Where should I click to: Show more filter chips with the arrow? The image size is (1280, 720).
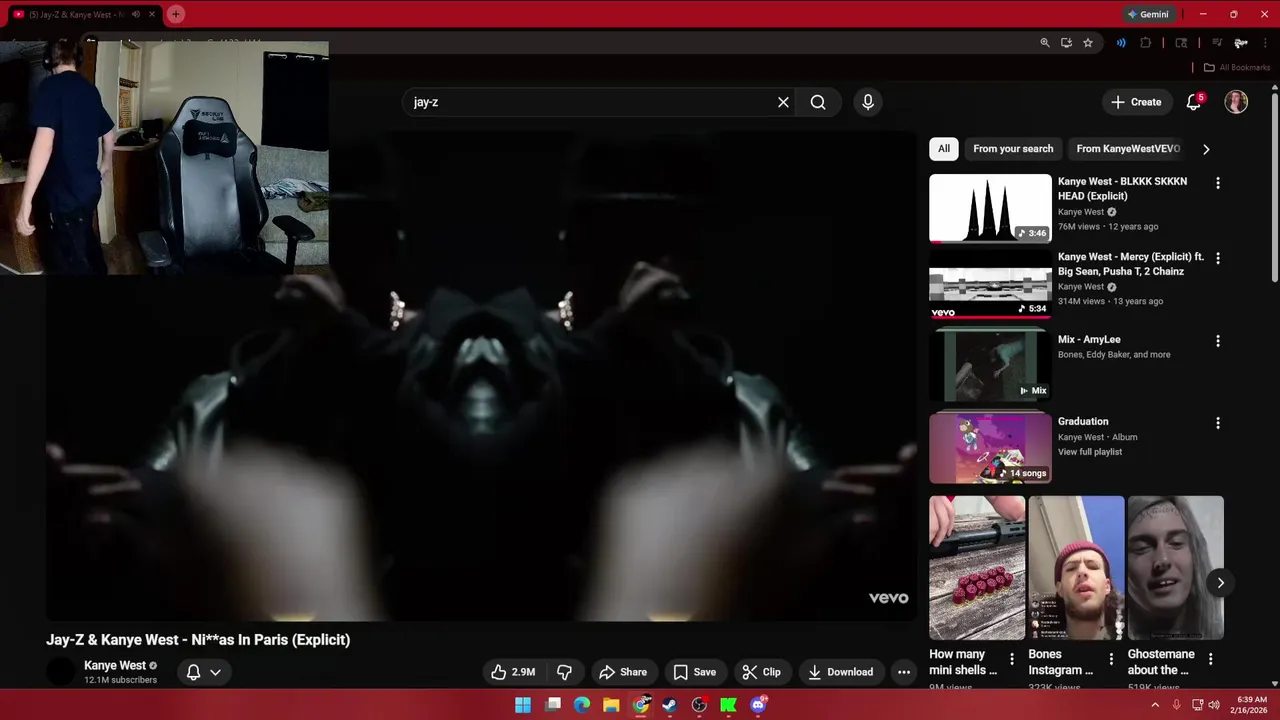pyautogui.click(x=1206, y=149)
